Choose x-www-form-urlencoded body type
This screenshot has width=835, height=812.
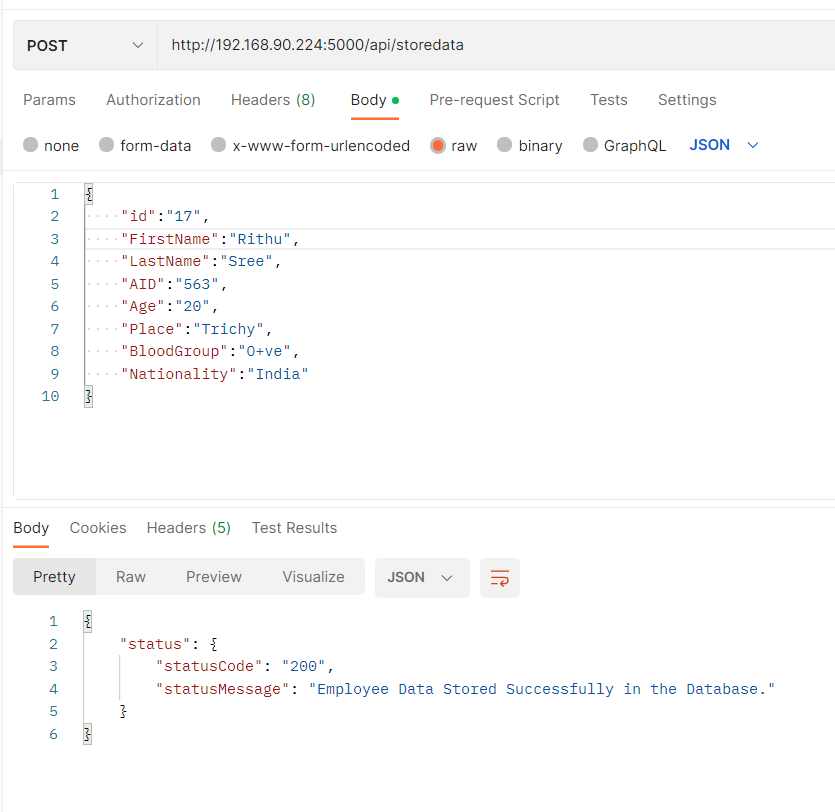(x=310, y=145)
